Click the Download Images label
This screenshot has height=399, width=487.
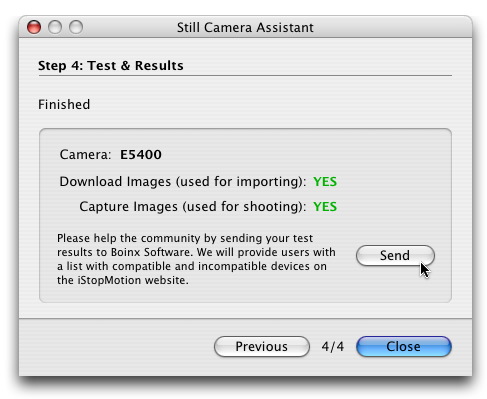(x=183, y=182)
